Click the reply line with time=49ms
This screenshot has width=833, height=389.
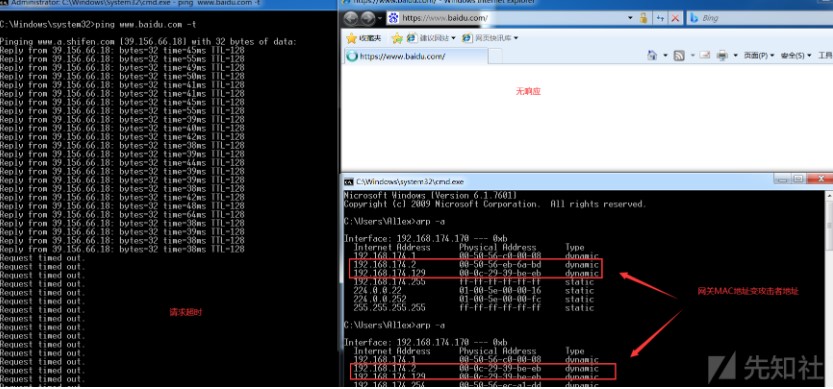122,67
